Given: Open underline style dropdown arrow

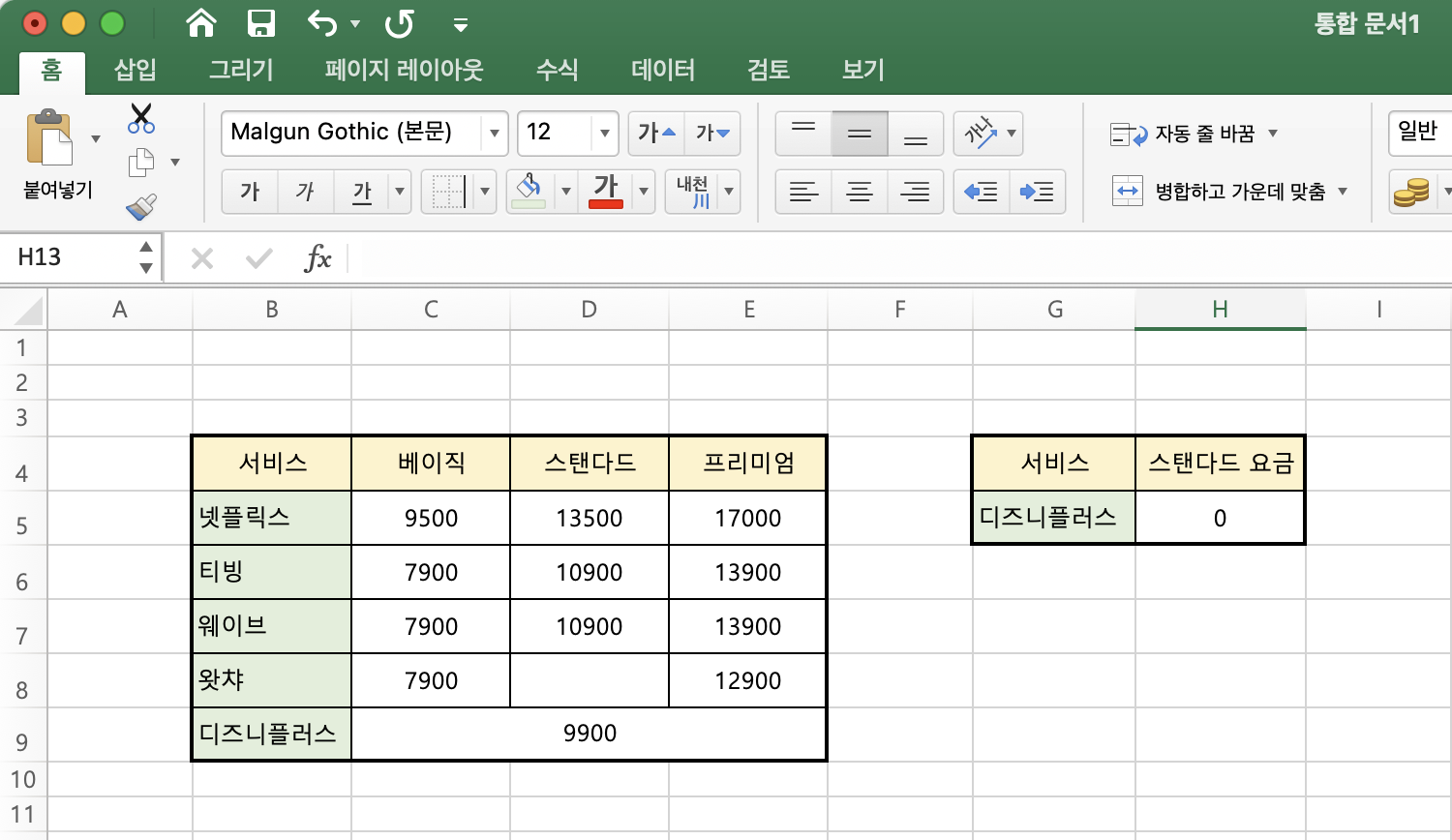Looking at the screenshot, I should point(400,192).
